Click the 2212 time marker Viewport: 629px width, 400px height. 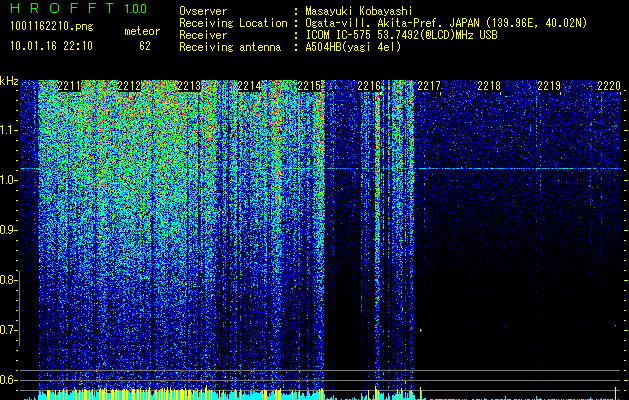click(x=129, y=86)
